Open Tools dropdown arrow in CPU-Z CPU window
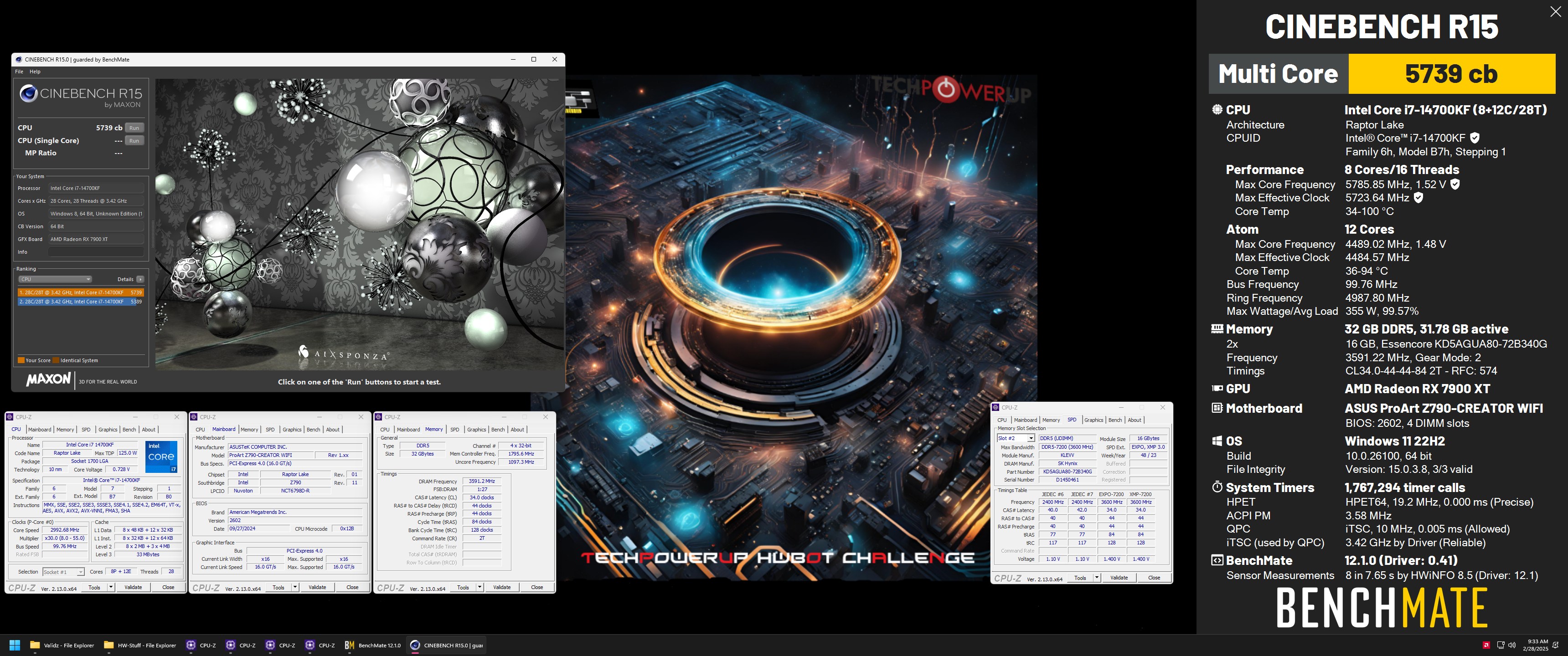 click(111, 587)
